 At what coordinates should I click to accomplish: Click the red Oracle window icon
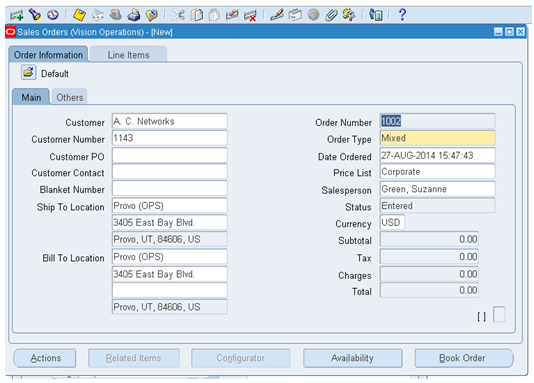[11, 32]
